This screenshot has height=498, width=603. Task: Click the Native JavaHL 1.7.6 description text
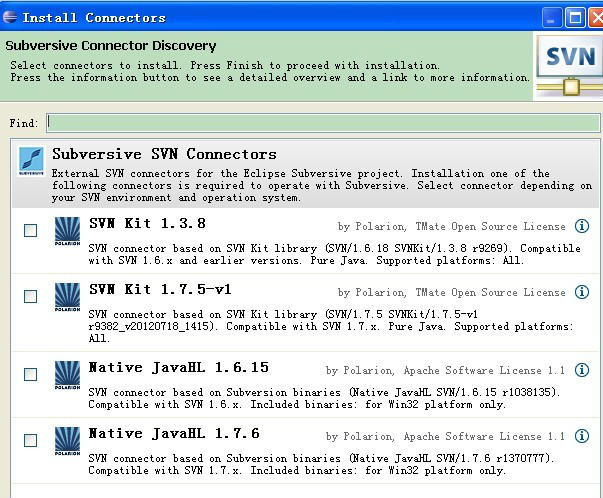[321, 464]
